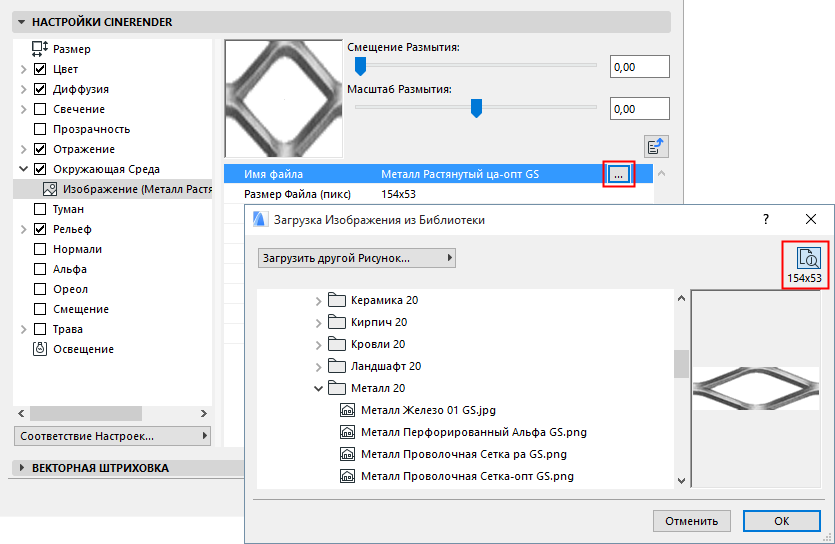Enable the Туман checkbox
This screenshot has width=835, height=544.
[40, 209]
